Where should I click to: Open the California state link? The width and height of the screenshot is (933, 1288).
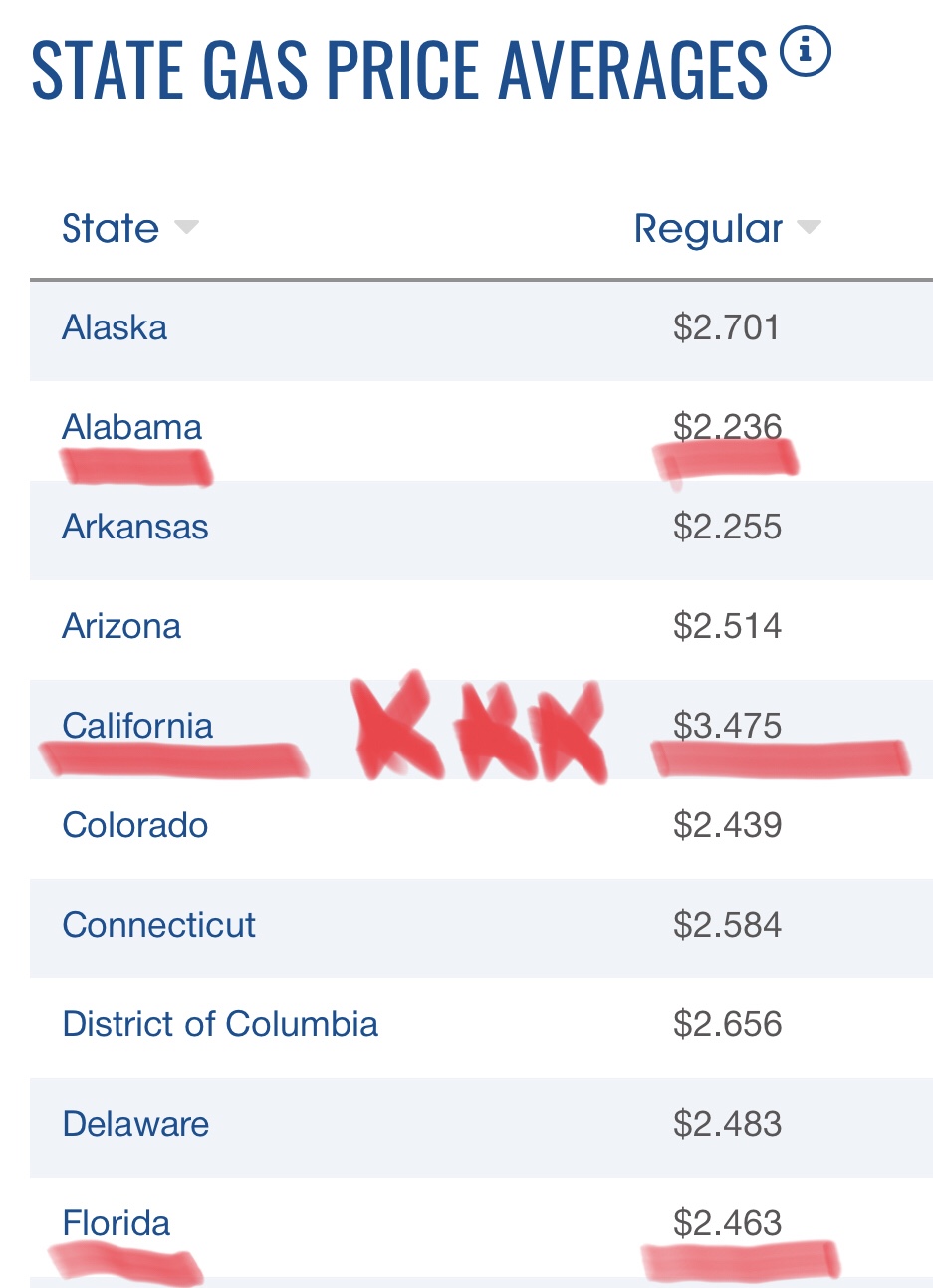[137, 726]
